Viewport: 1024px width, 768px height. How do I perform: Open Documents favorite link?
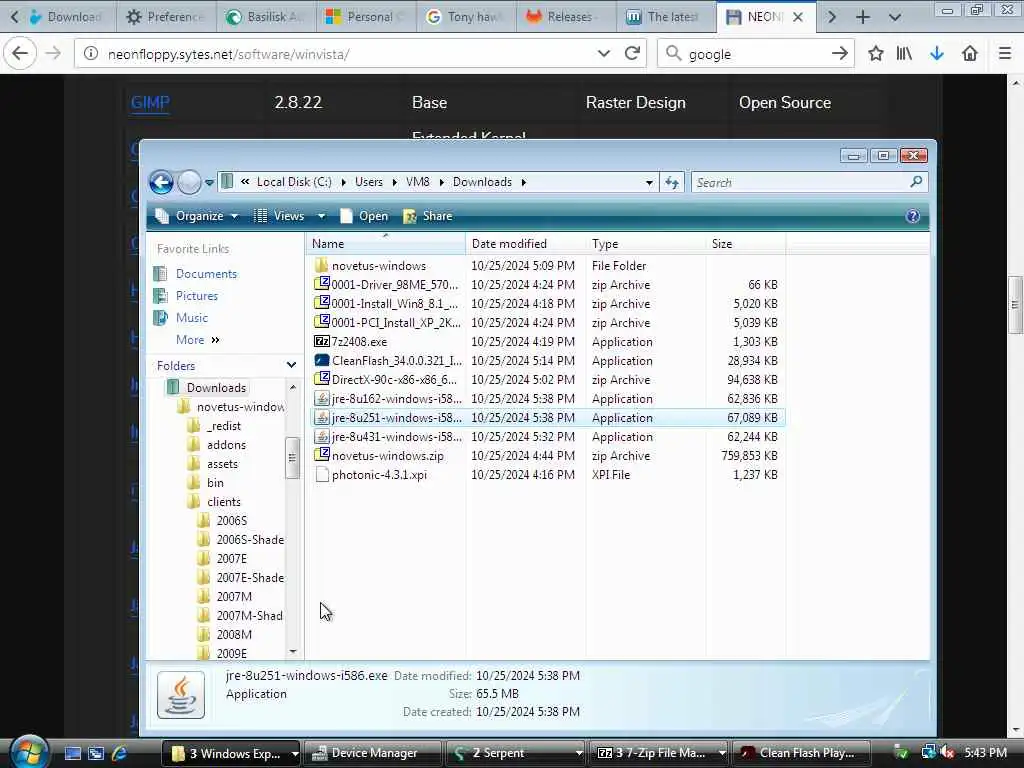coord(206,274)
